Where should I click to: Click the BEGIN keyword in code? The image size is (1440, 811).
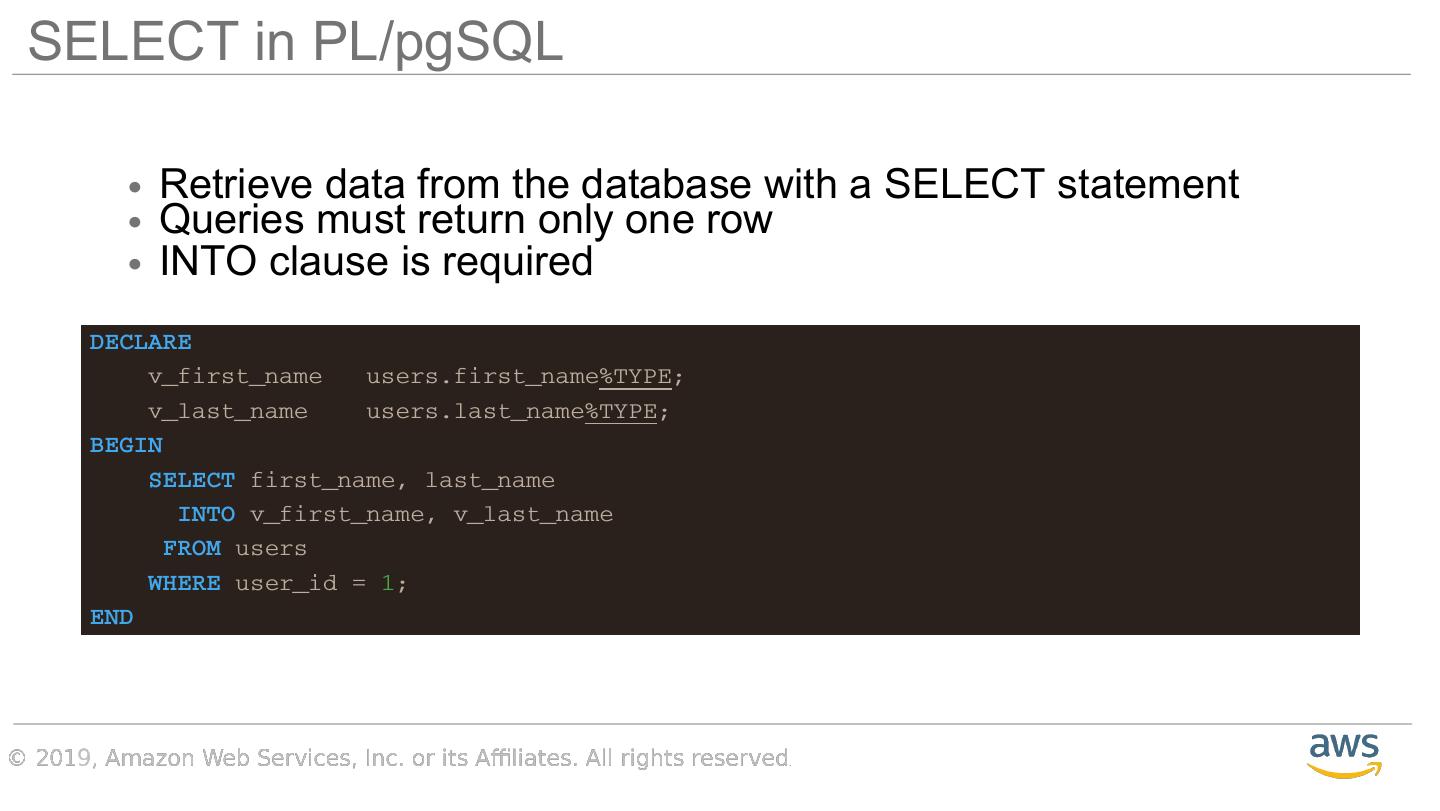click(126, 446)
